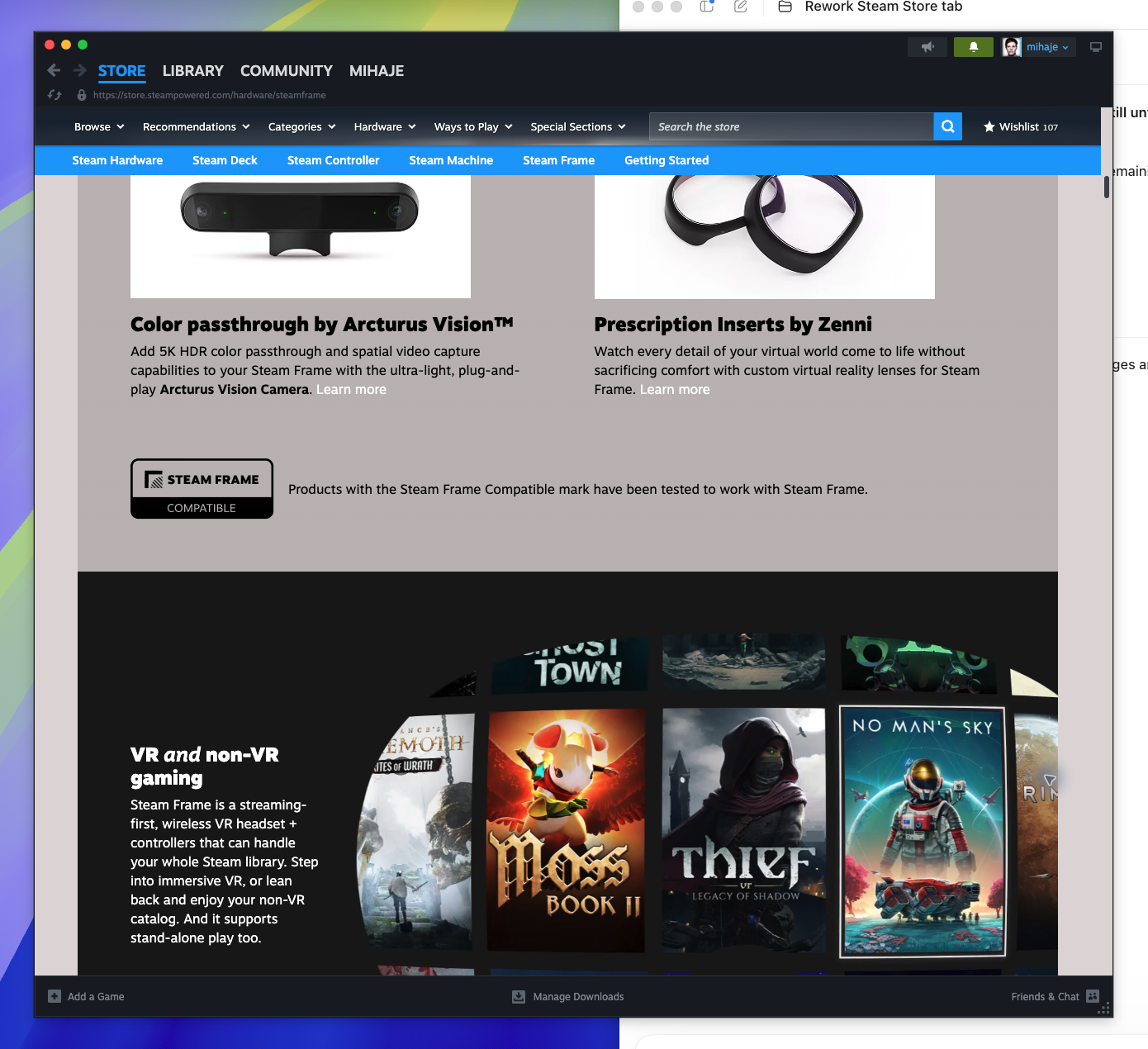Open the announcements megaphone icon

927,47
